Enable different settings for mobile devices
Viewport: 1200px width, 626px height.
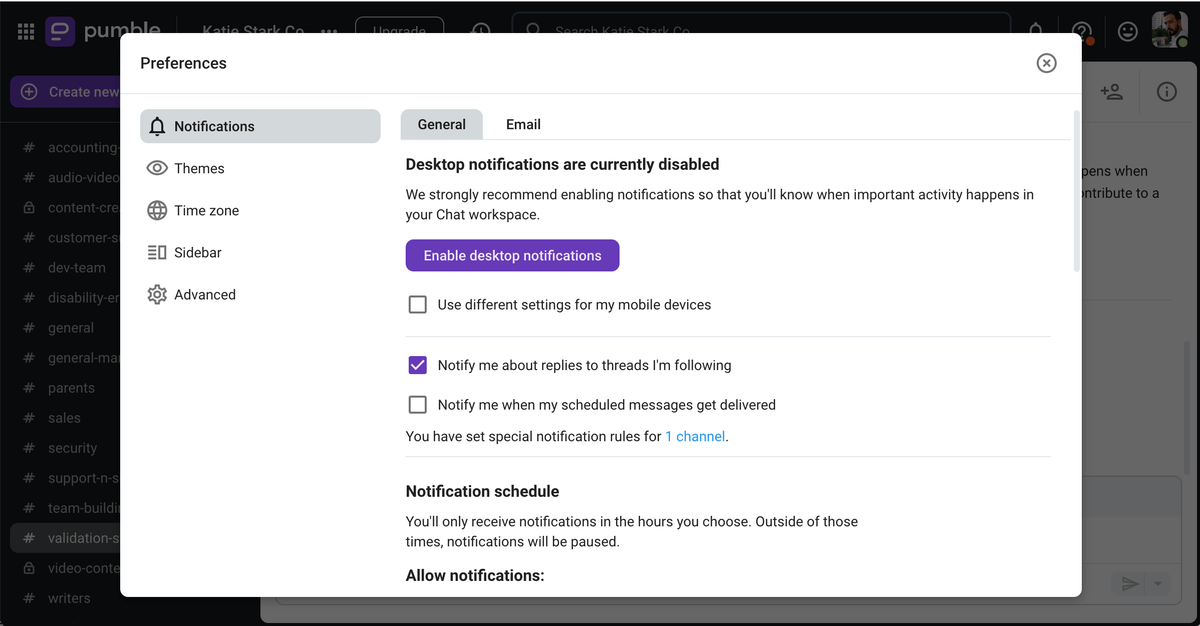418,304
